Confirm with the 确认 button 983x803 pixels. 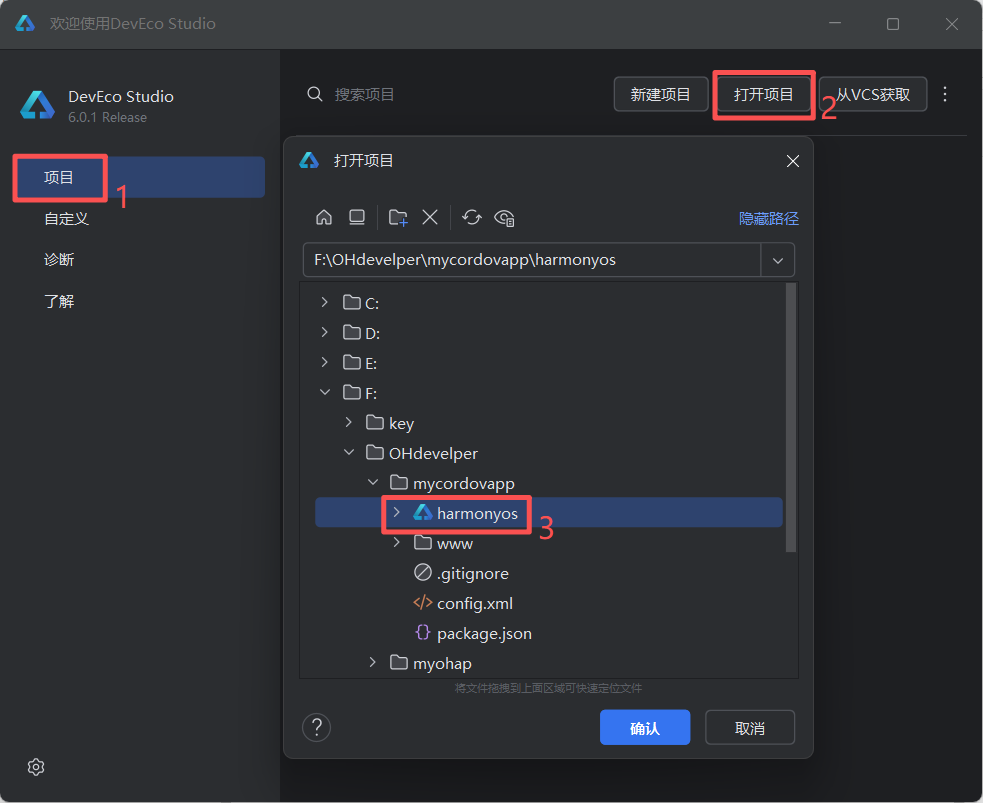(645, 728)
